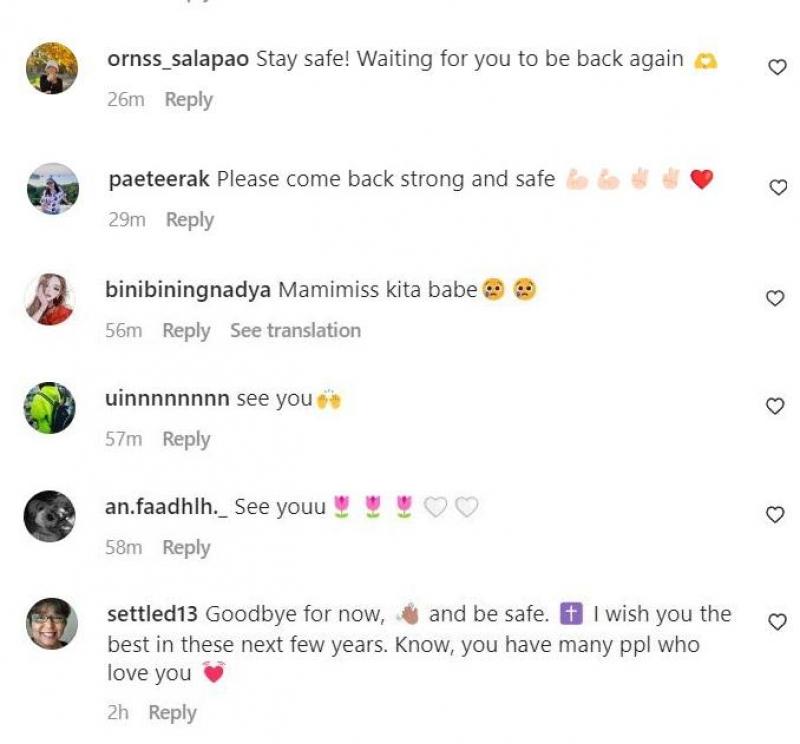Open ornss_salapao's profile picture
Viewport: 800px width, 744px height.
52,68
